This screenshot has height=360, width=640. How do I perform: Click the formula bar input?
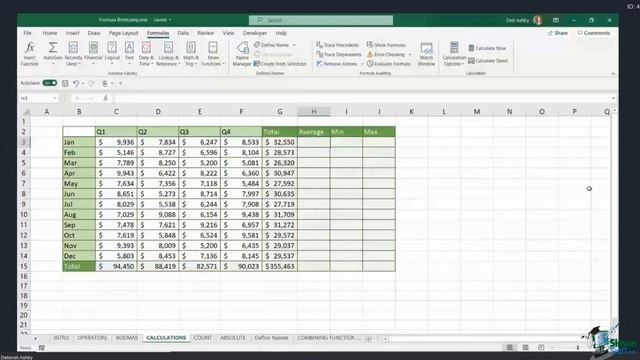pyautogui.click(x=362, y=98)
